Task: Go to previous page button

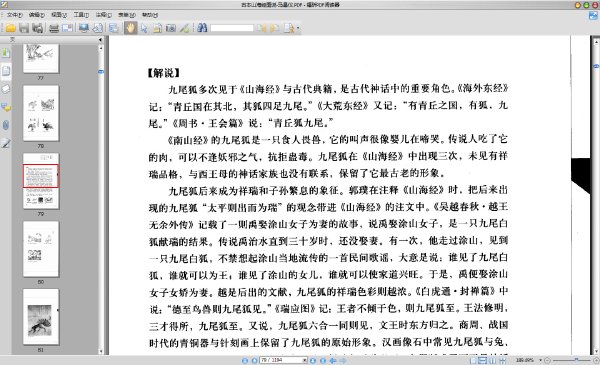Action: tap(254, 360)
